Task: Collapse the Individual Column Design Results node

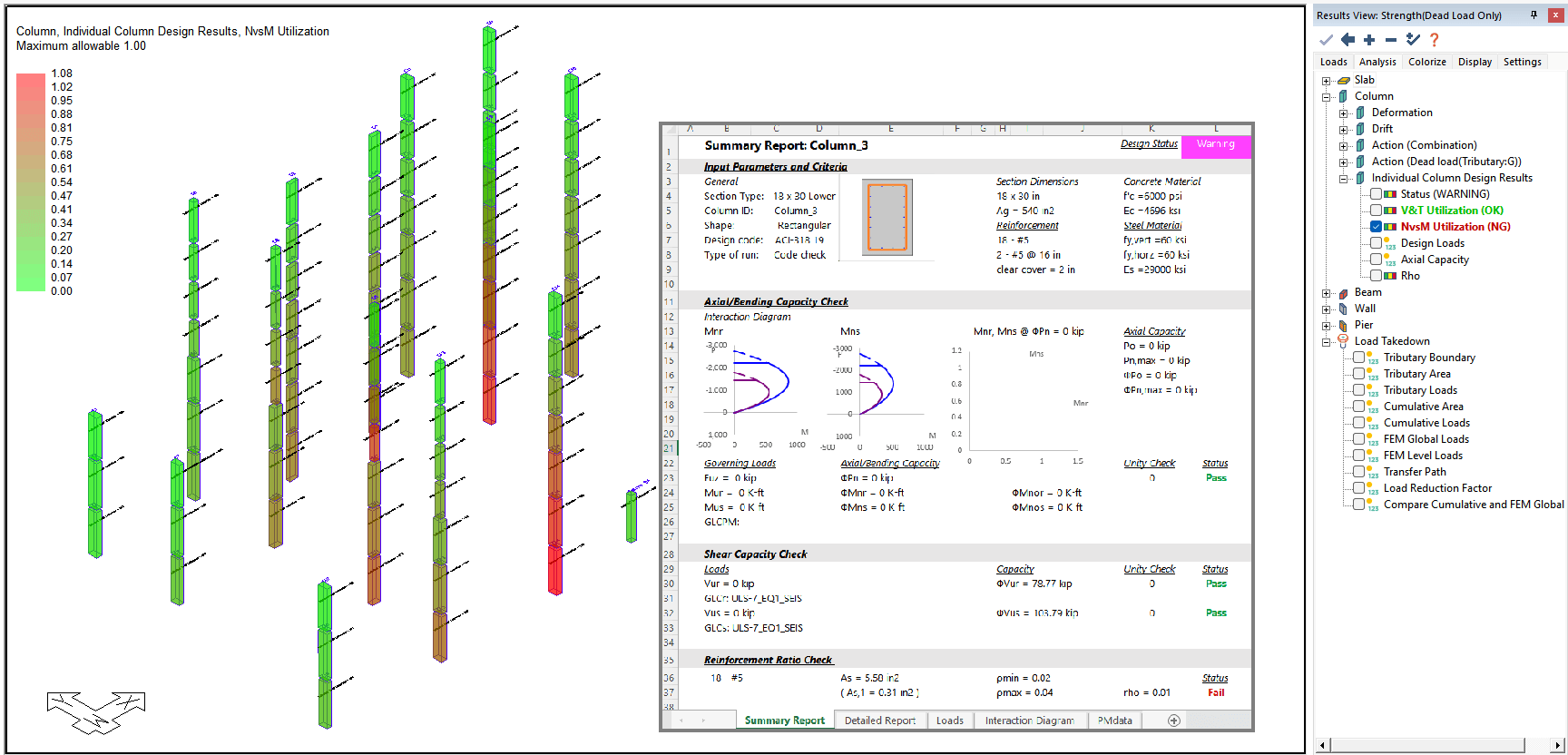Action: click(x=1344, y=179)
